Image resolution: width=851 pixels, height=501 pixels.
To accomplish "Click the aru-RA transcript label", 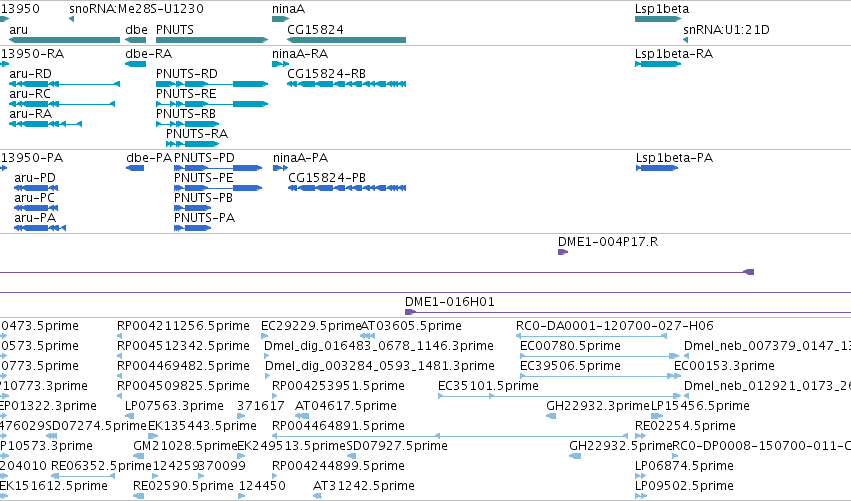I will [30, 114].
